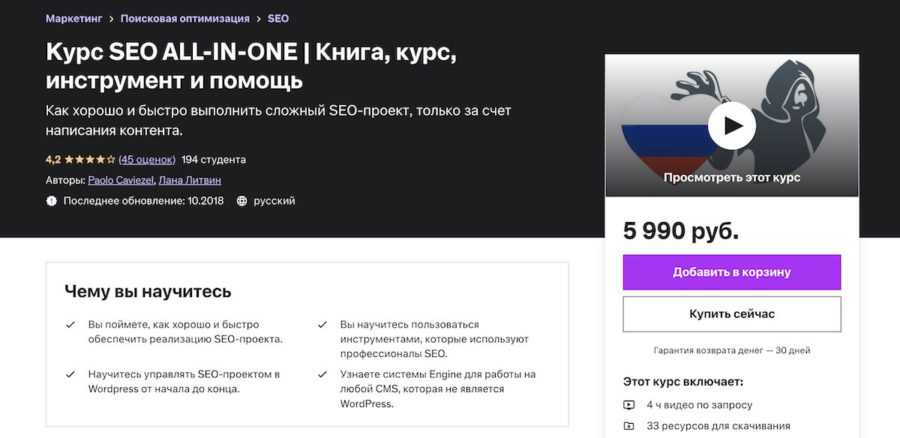Click the video-on-demand icon
The width and height of the screenshot is (900, 438).
pos(629,405)
